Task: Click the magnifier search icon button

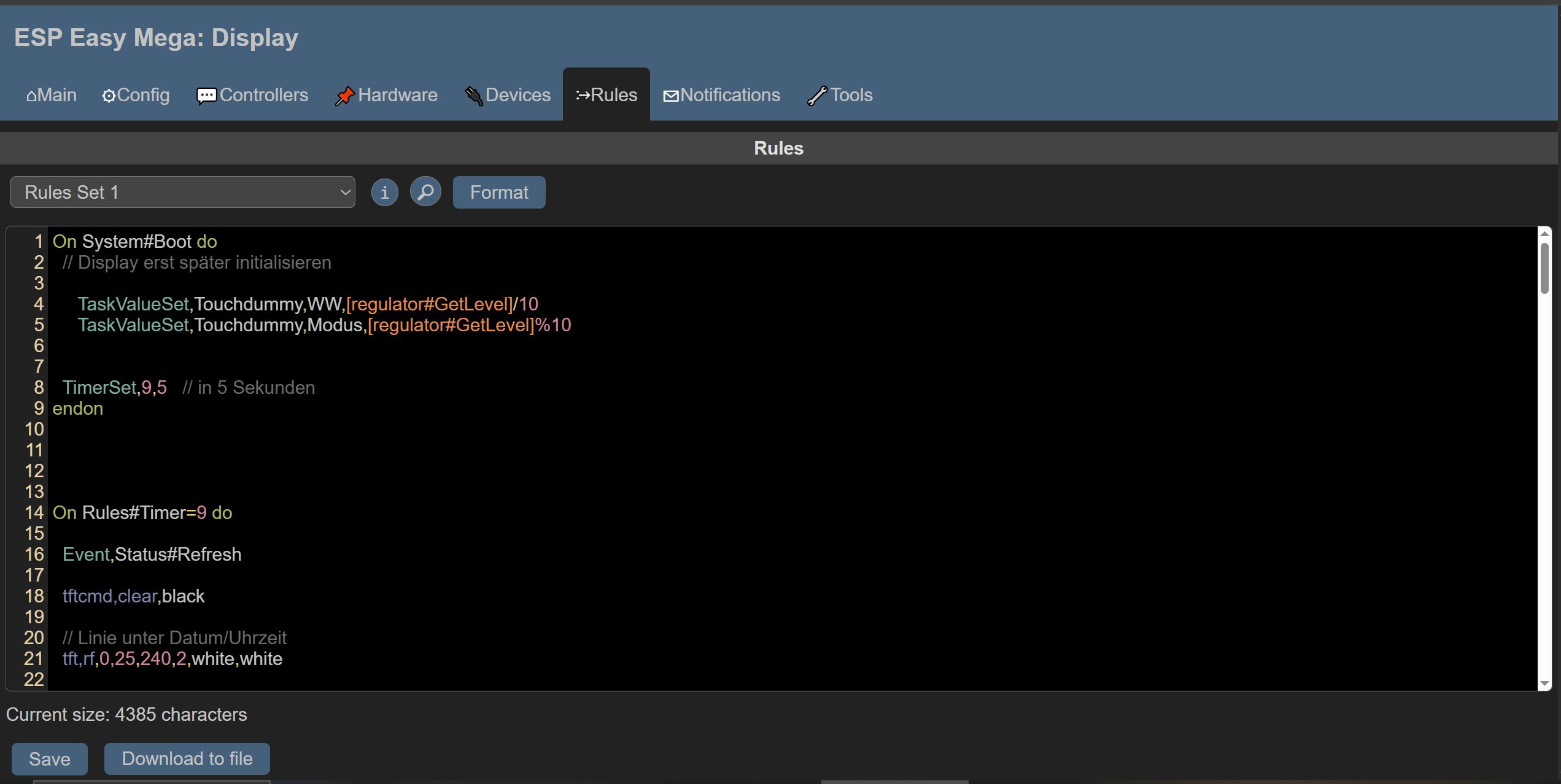Action: [x=425, y=193]
